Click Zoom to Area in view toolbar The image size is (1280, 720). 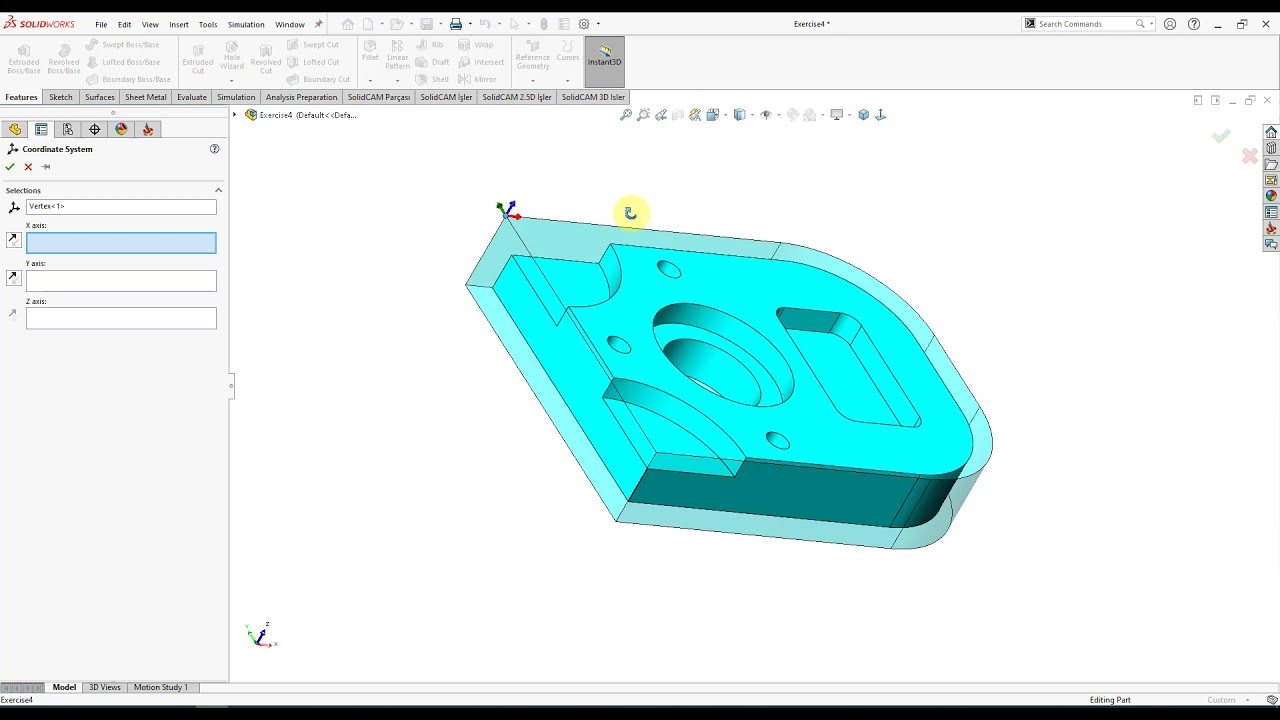coord(643,115)
